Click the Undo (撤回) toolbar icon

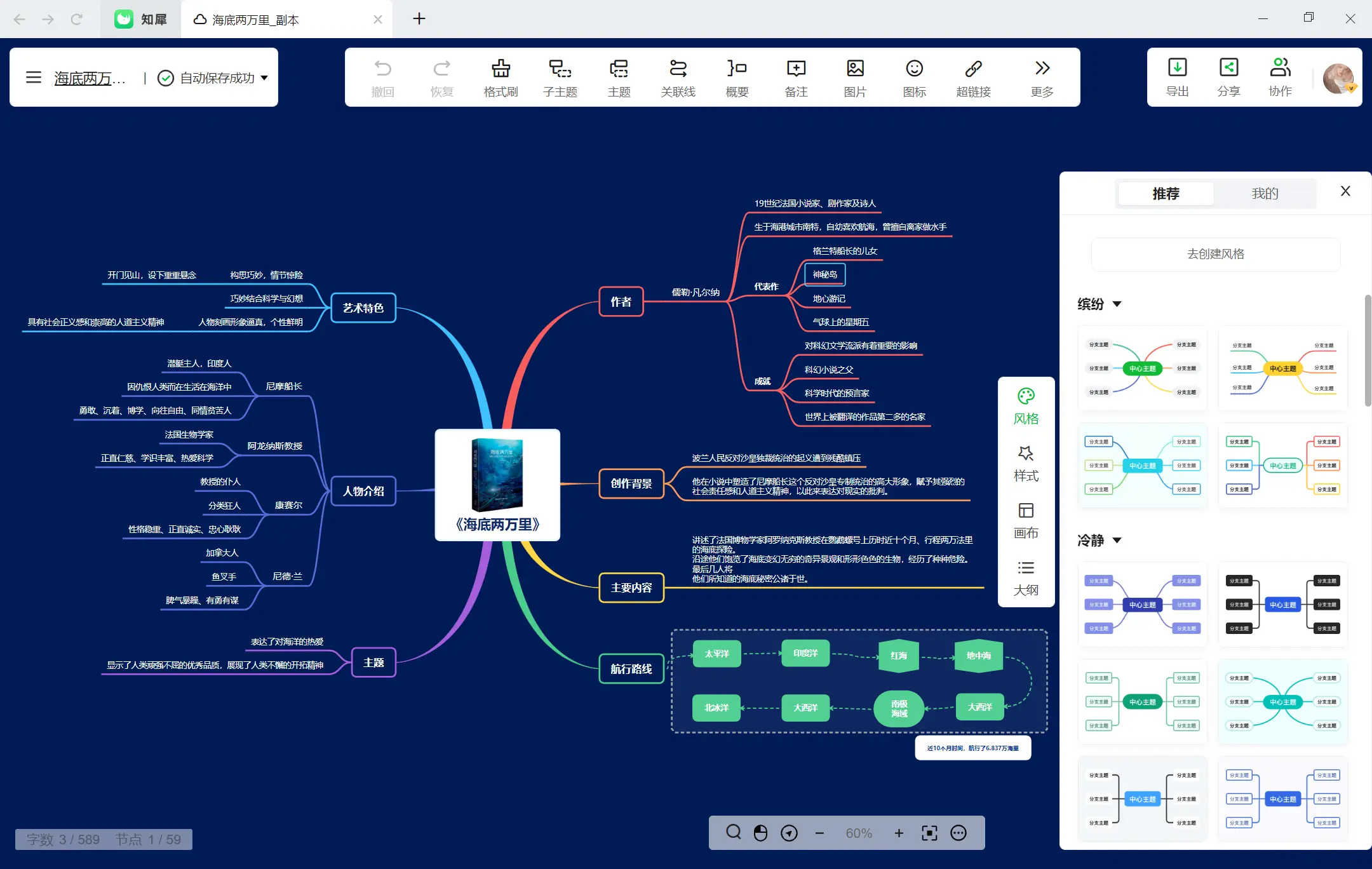tap(382, 77)
